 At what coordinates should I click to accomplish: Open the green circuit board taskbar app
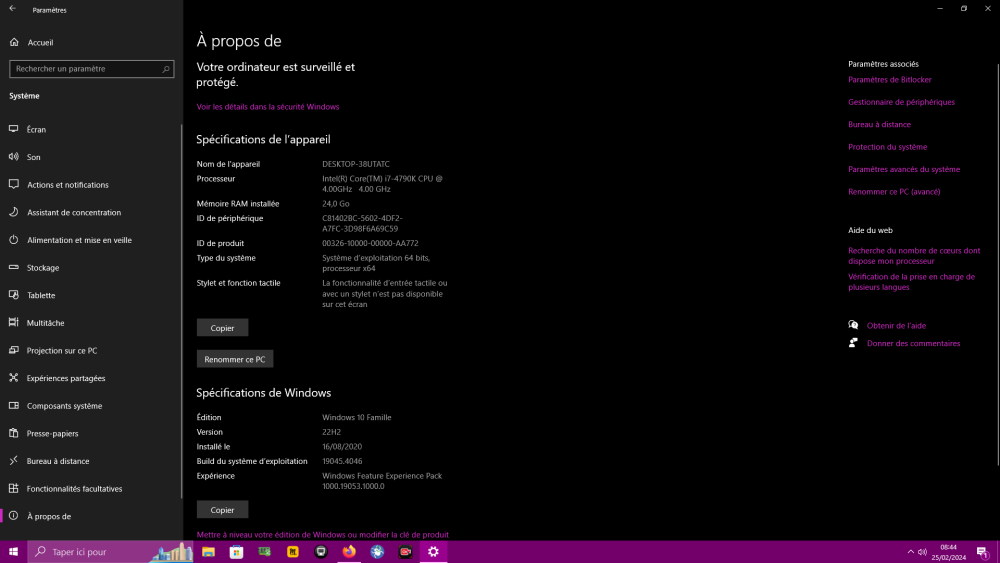[265, 552]
